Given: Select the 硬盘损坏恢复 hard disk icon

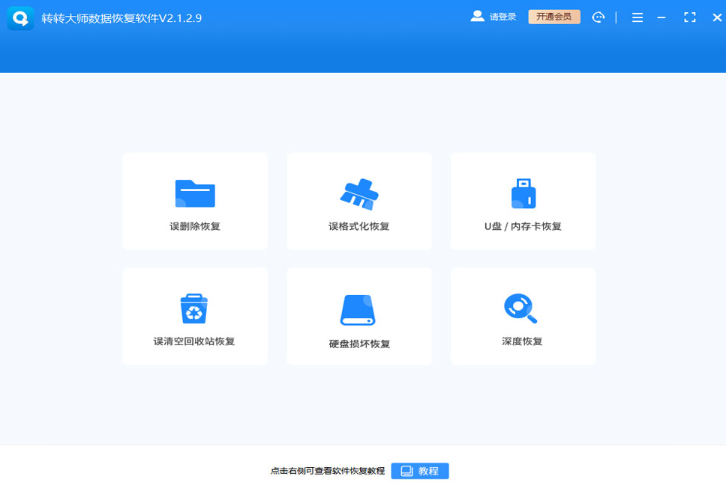Looking at the screenshot, I should point(358,310).
